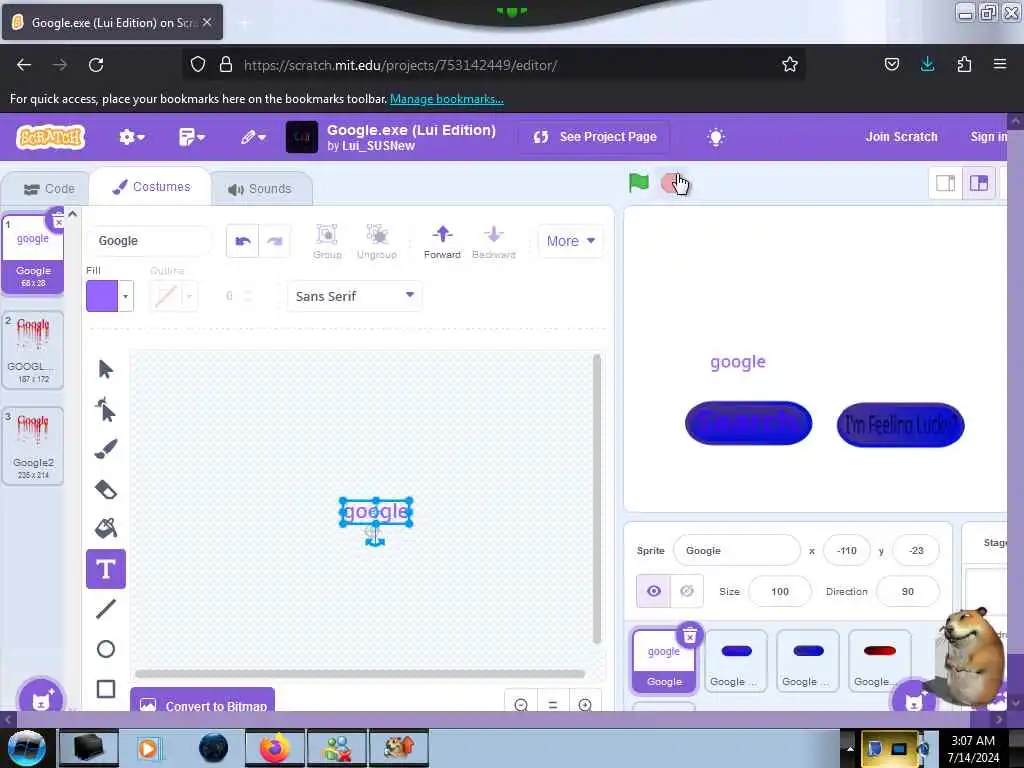Viewport: 1024px width, 768px height.
Task: Open Firefox from the taskbar
Action: (x=275, y=748)
